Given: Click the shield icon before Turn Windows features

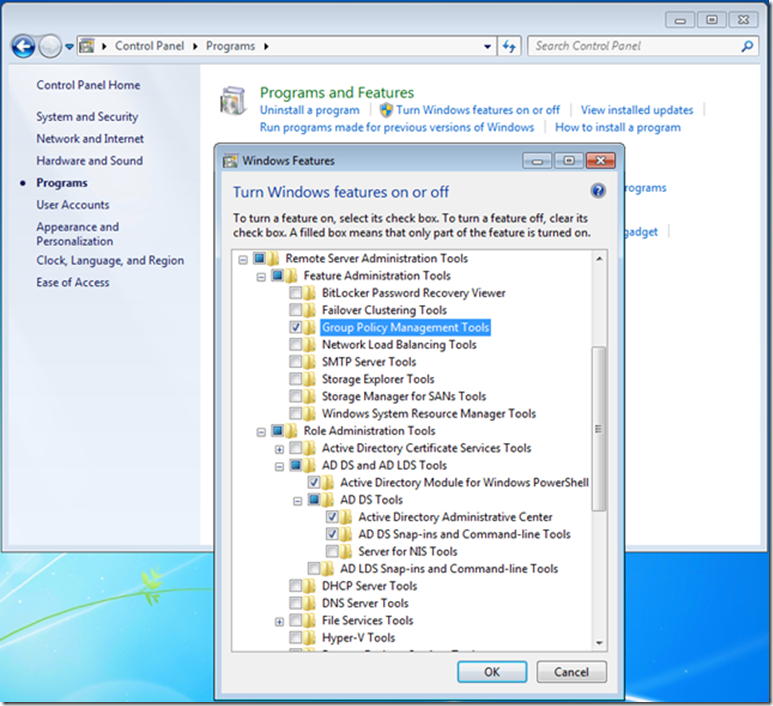Looking at the screenshot, I should 385,110.
